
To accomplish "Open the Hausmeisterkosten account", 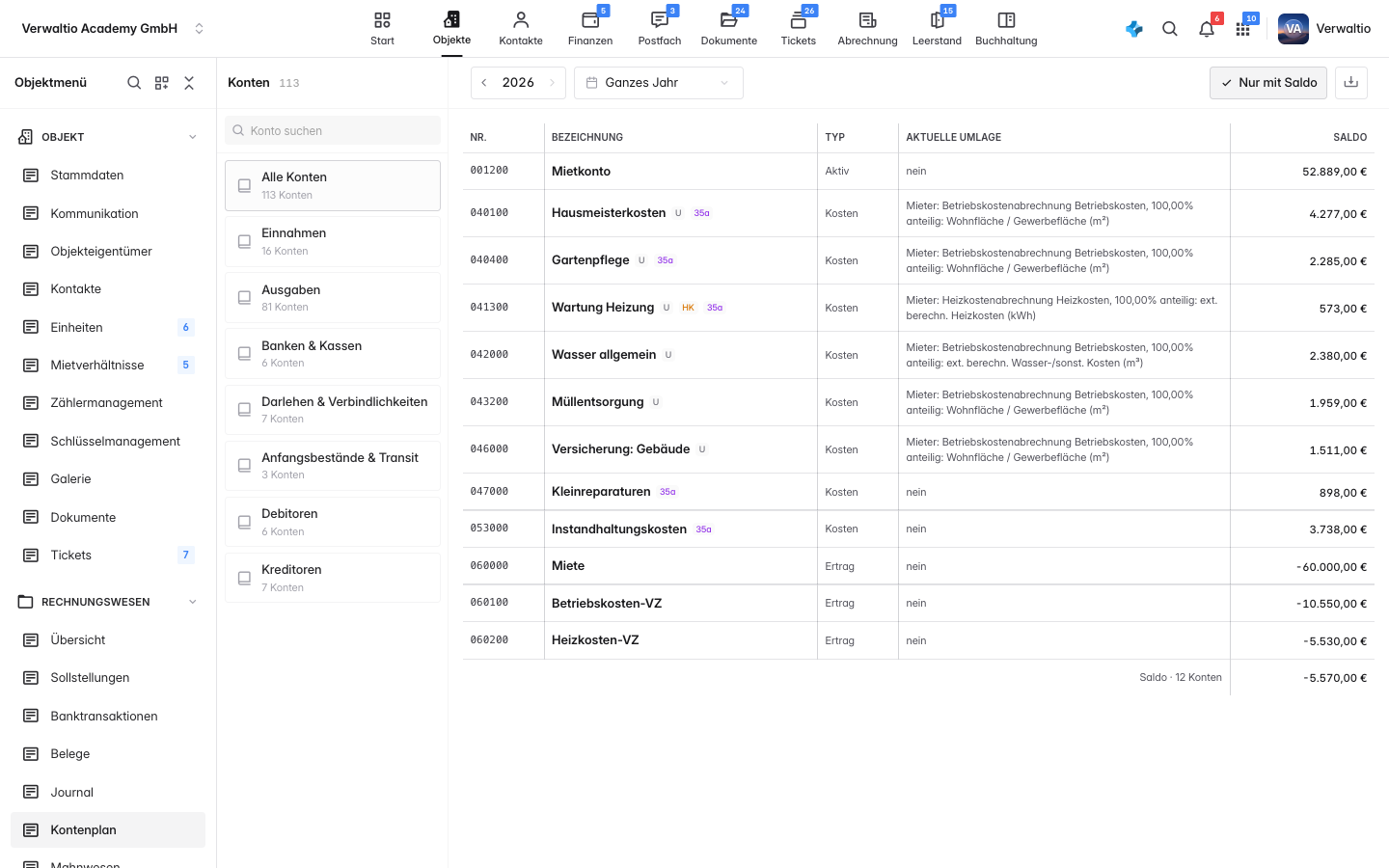I will tap(609, 213).
